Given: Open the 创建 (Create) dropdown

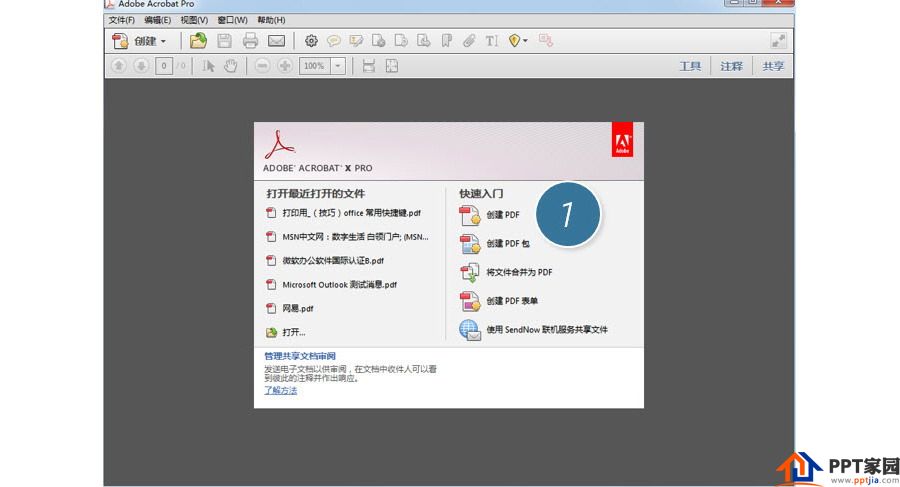Looking at the screenshot, I should pyautogui.click(x=139, y=41).
